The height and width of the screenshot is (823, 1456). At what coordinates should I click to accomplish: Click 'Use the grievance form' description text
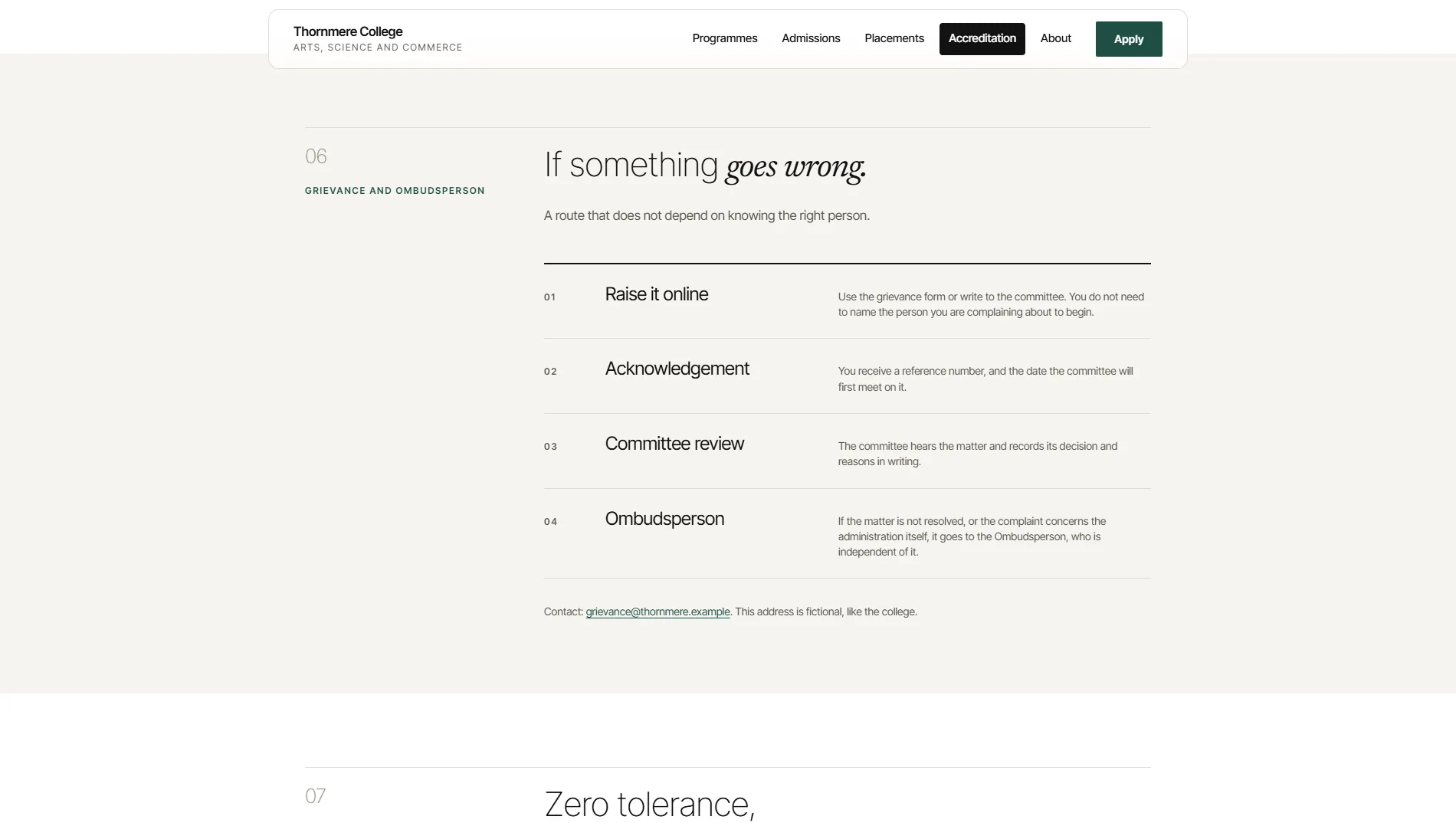[x=991, y=304]
